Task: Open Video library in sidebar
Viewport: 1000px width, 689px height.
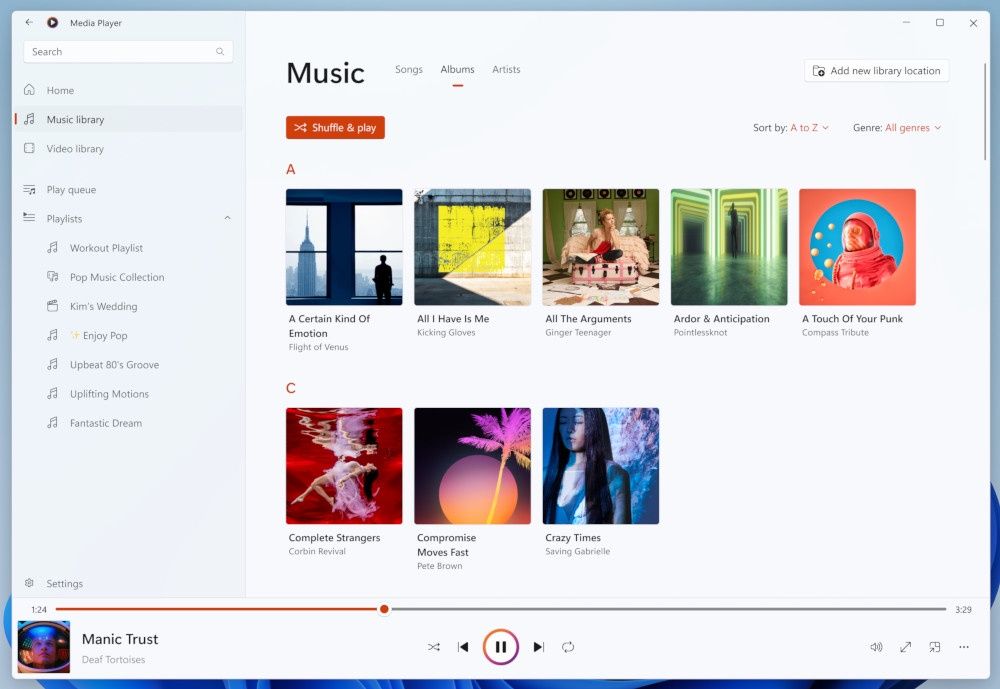Action: tap(128, 149)
